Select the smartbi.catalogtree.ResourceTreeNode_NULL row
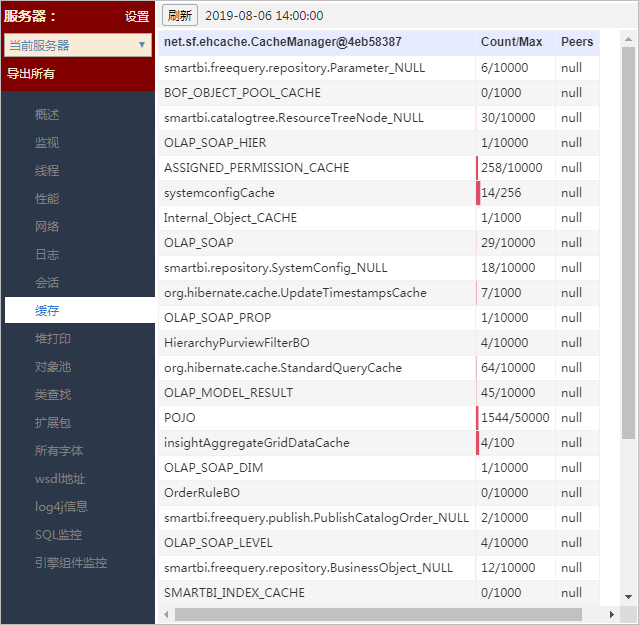This screenshot has height=625, width=639. point(379,118)
